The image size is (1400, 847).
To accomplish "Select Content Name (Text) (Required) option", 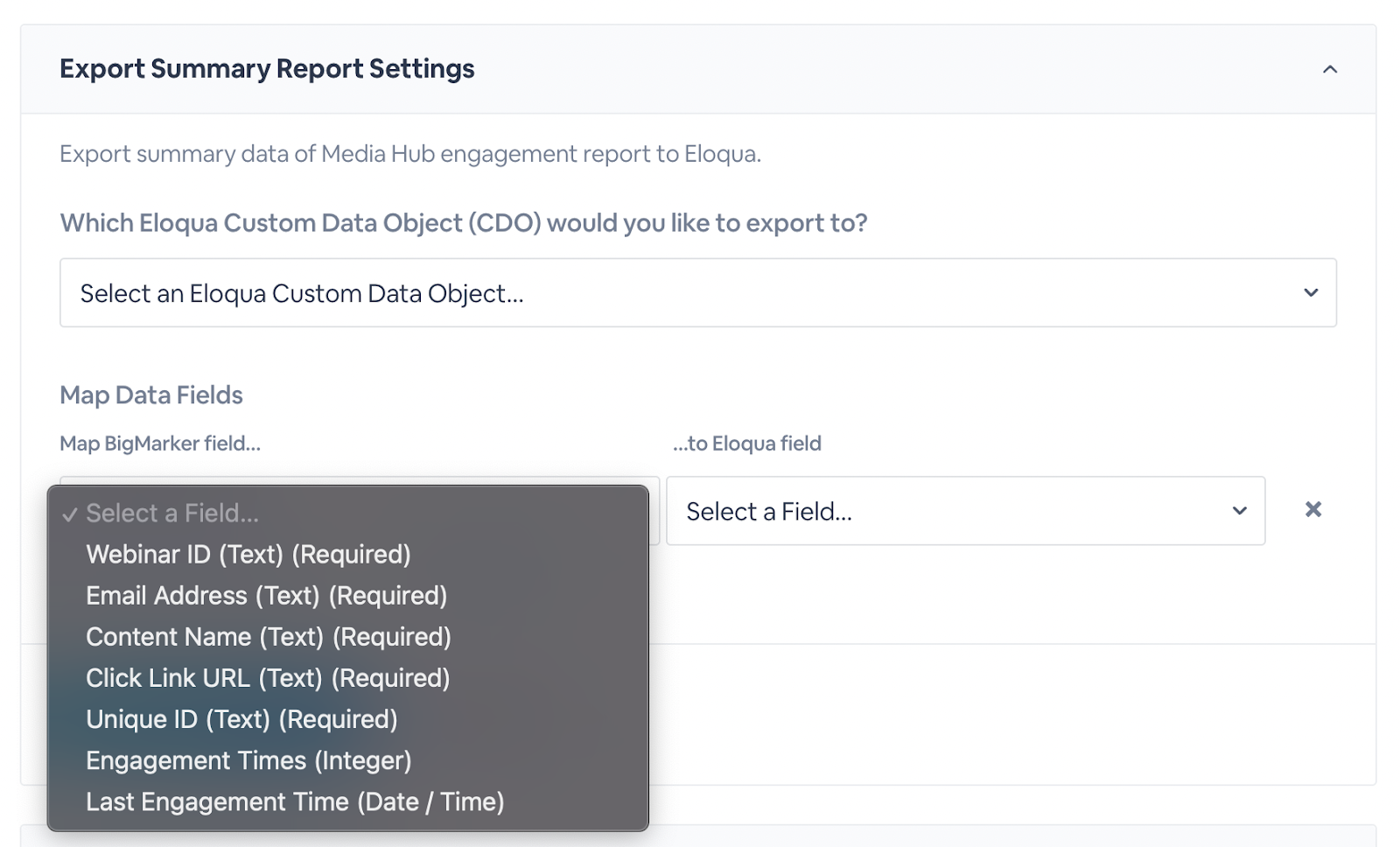I will point(347,636).
